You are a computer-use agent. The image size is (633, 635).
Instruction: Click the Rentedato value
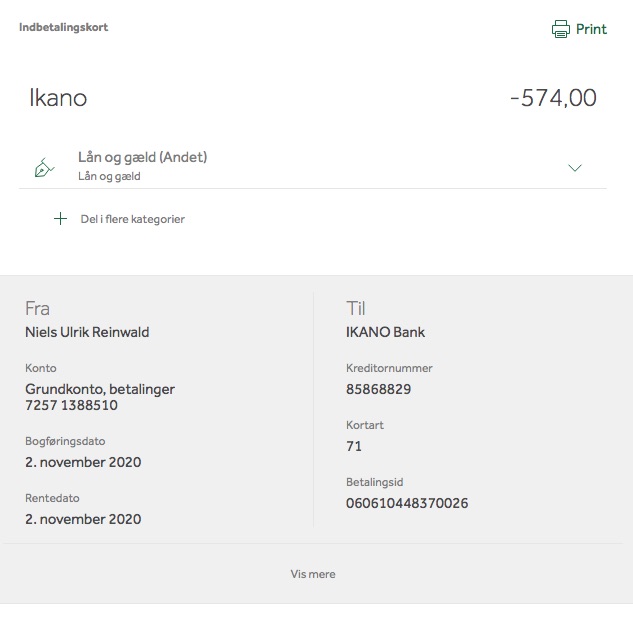83,519
